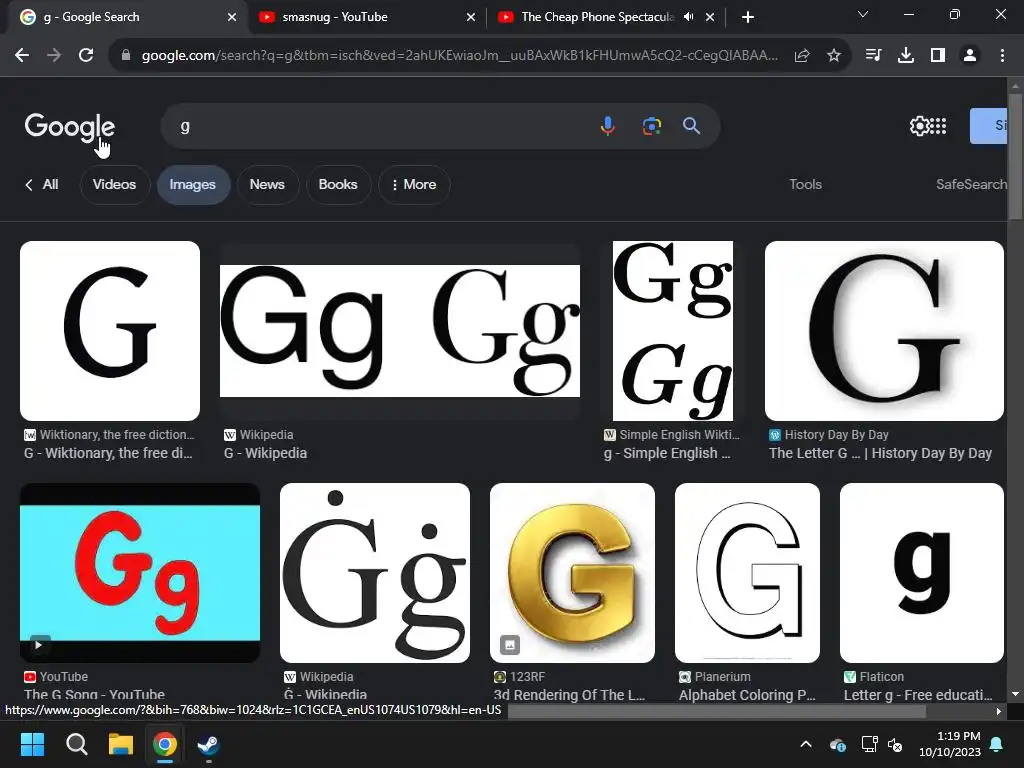Mute audio icon on Cheap Phone tab

point(688,17)
